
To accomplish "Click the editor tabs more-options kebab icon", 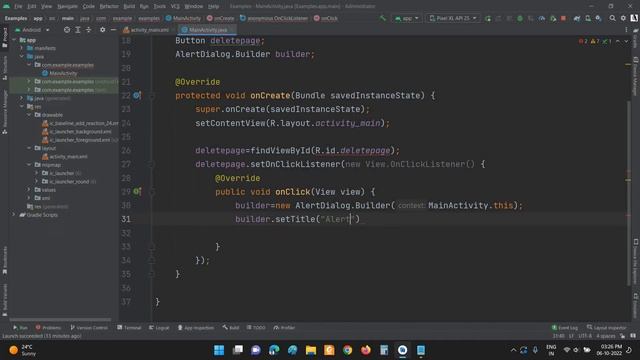I will pos(626,30).
